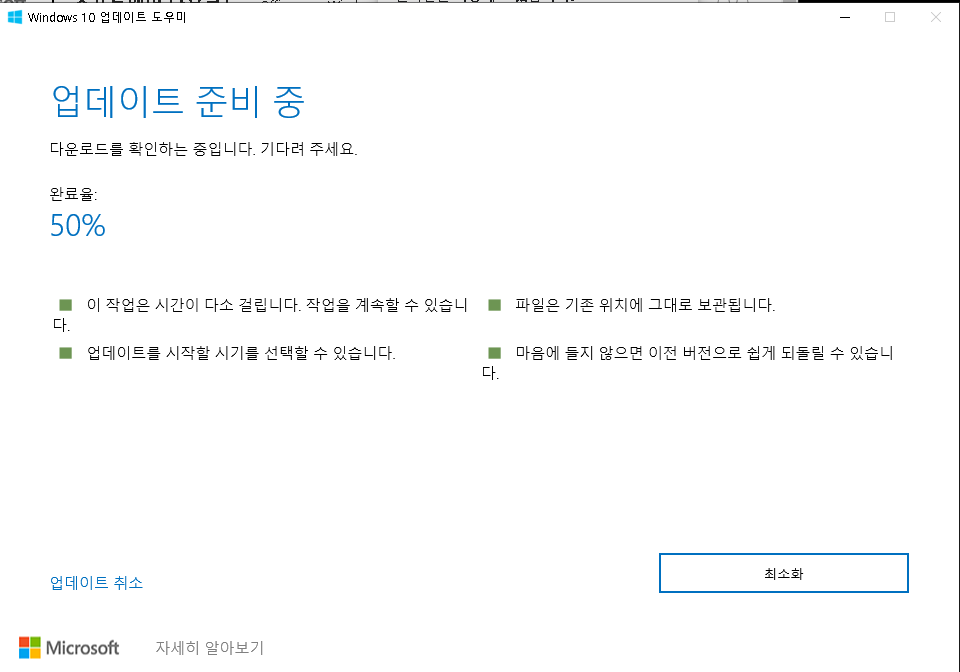Click the green bullet beside 업데이트를 시작할 시기를
960x672 pixels.
[x=66, y=353]
